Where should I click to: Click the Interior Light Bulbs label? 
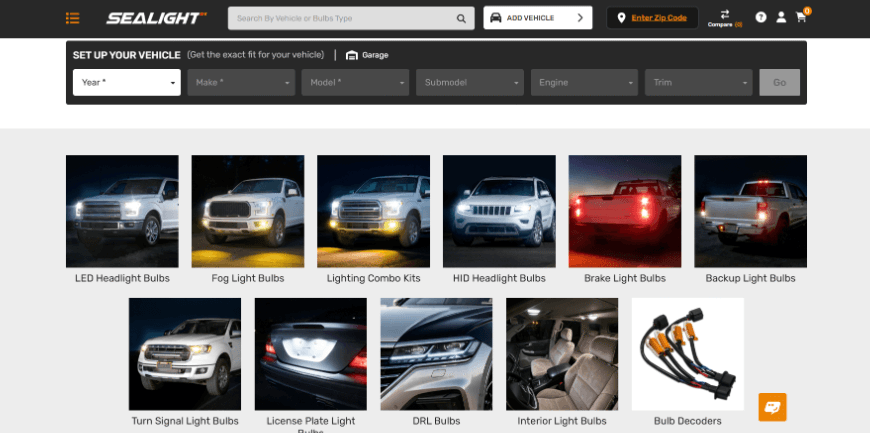(x=562, y=421)
